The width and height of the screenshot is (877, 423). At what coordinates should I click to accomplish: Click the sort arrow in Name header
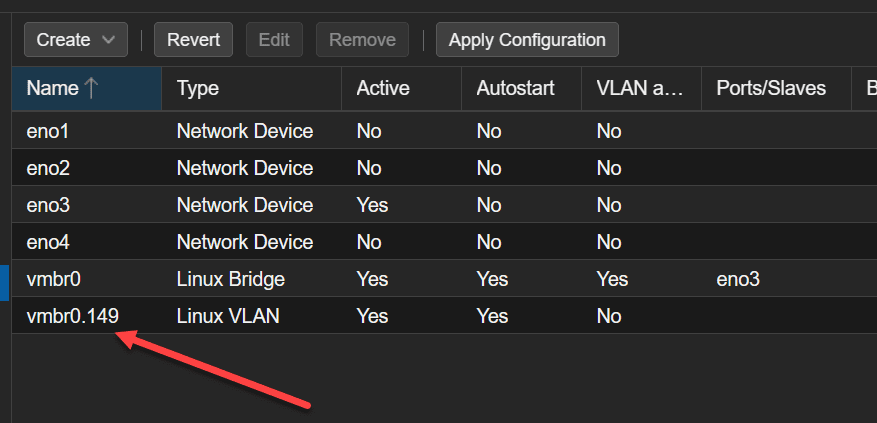92,88
